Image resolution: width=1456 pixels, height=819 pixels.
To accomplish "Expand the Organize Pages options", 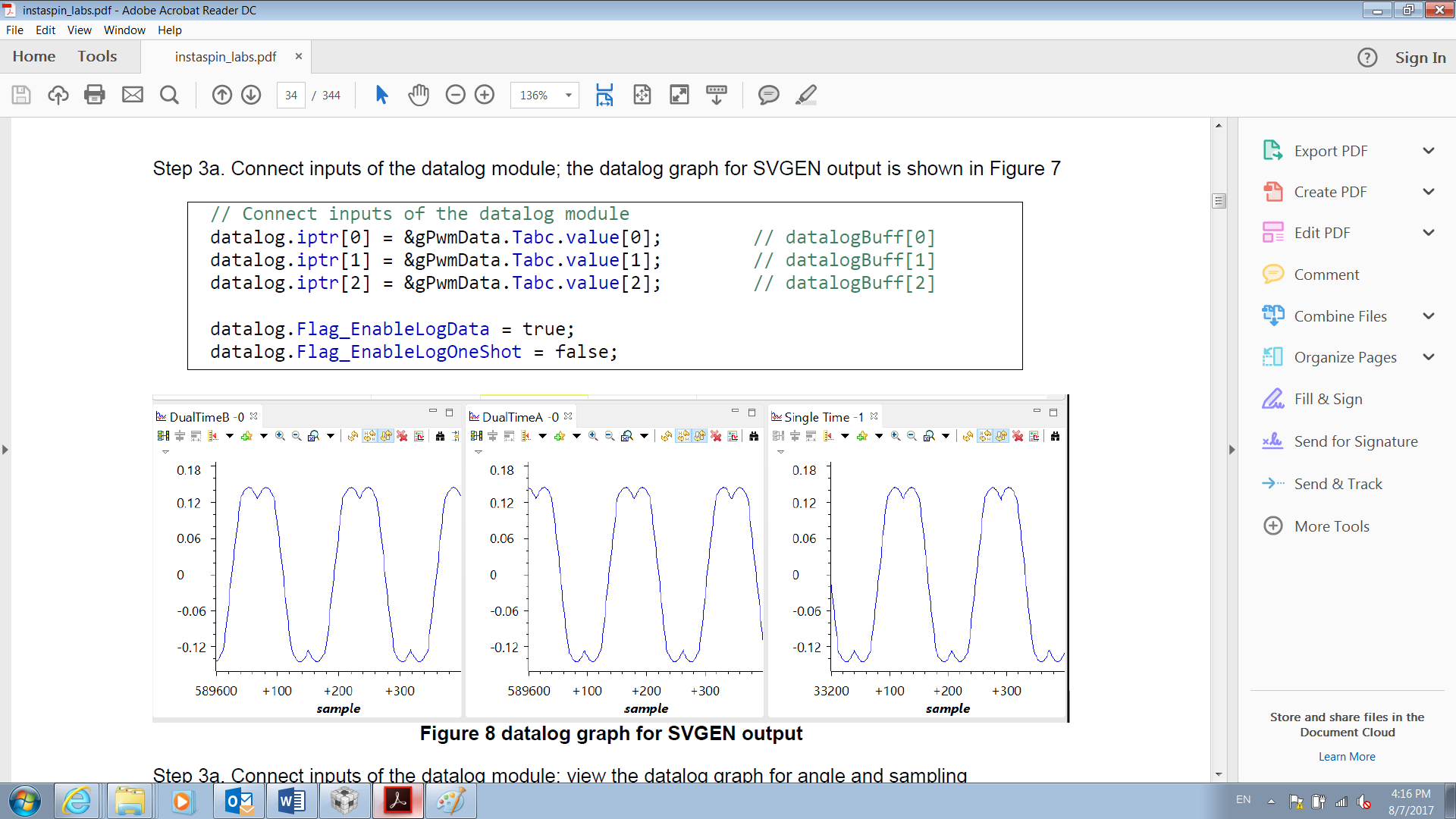I will tap(1429, 356).
